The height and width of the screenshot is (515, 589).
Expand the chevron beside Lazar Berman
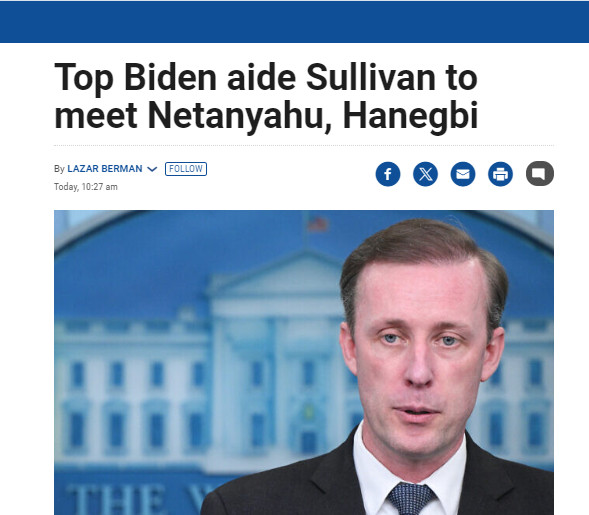pos(152,169)
